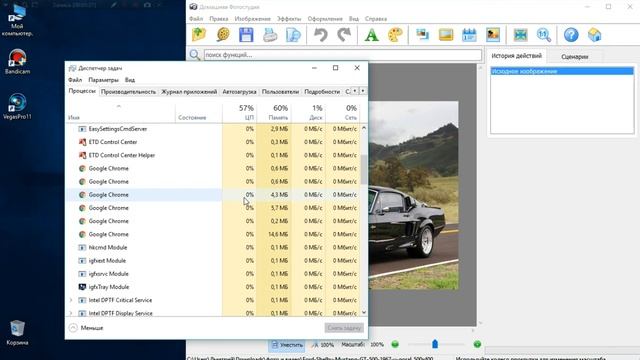Click the 1:1 zoom magnifier icon
640x360 pixels.
pyautogui.click(x=544, y=35)
